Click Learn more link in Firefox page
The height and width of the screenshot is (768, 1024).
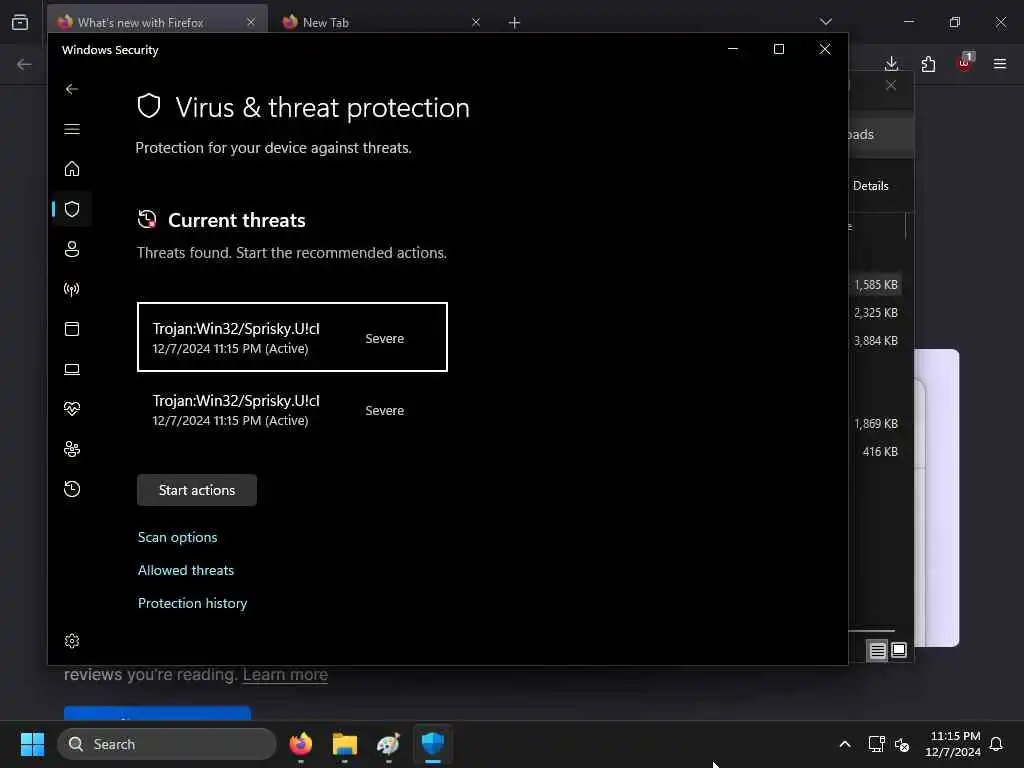pyautogui.click(x=285, y=675)
